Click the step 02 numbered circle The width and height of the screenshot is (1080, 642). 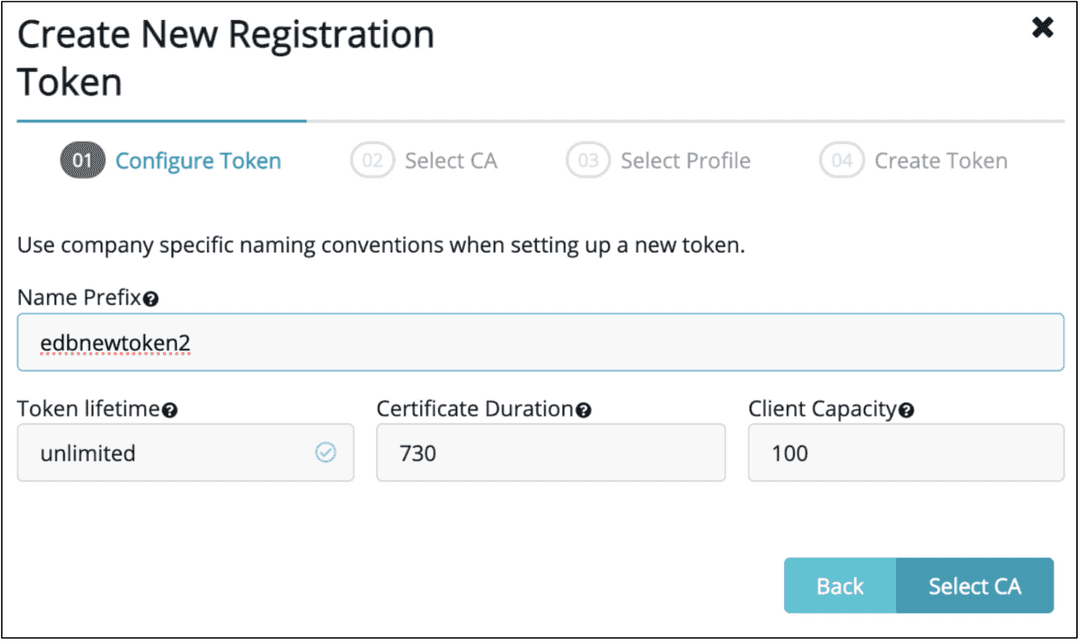click(x=372, y=160)
